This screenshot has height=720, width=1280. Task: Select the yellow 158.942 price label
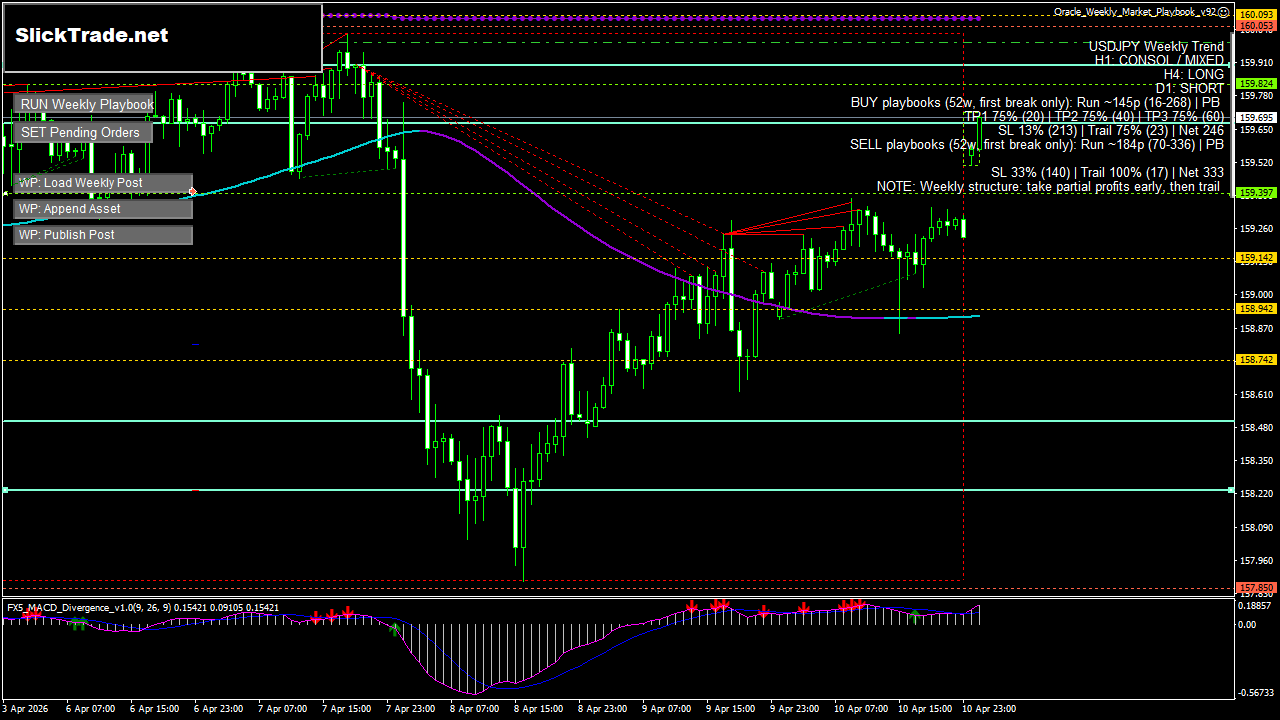pyautogui.click(x=1256, y=309)
